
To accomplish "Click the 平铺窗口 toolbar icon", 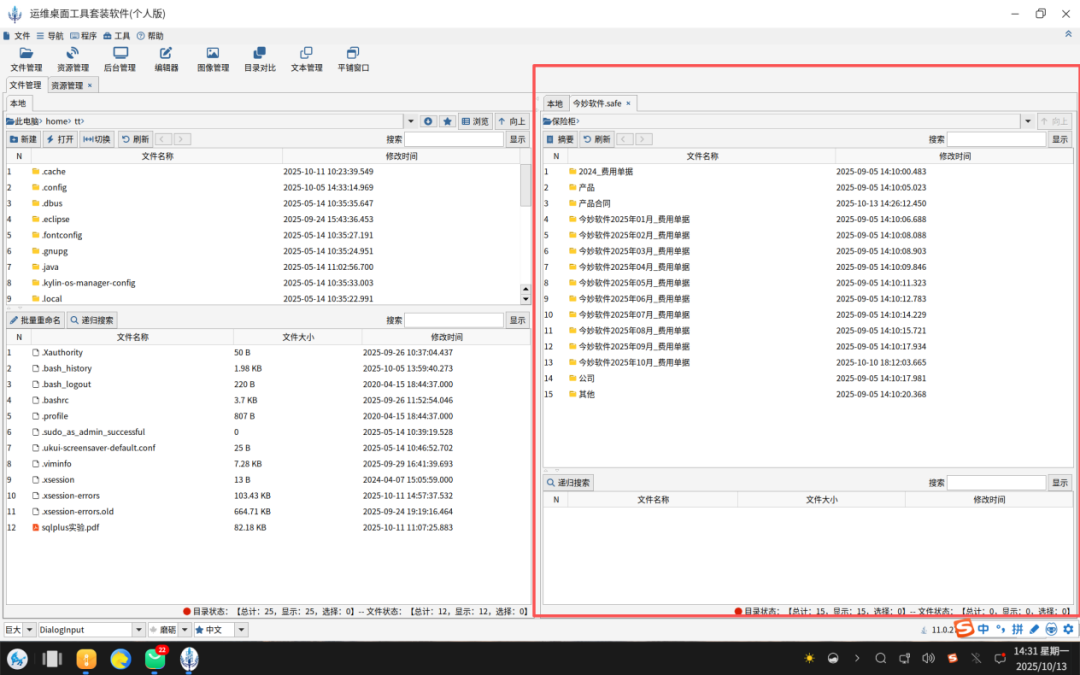I will (353, 59).
